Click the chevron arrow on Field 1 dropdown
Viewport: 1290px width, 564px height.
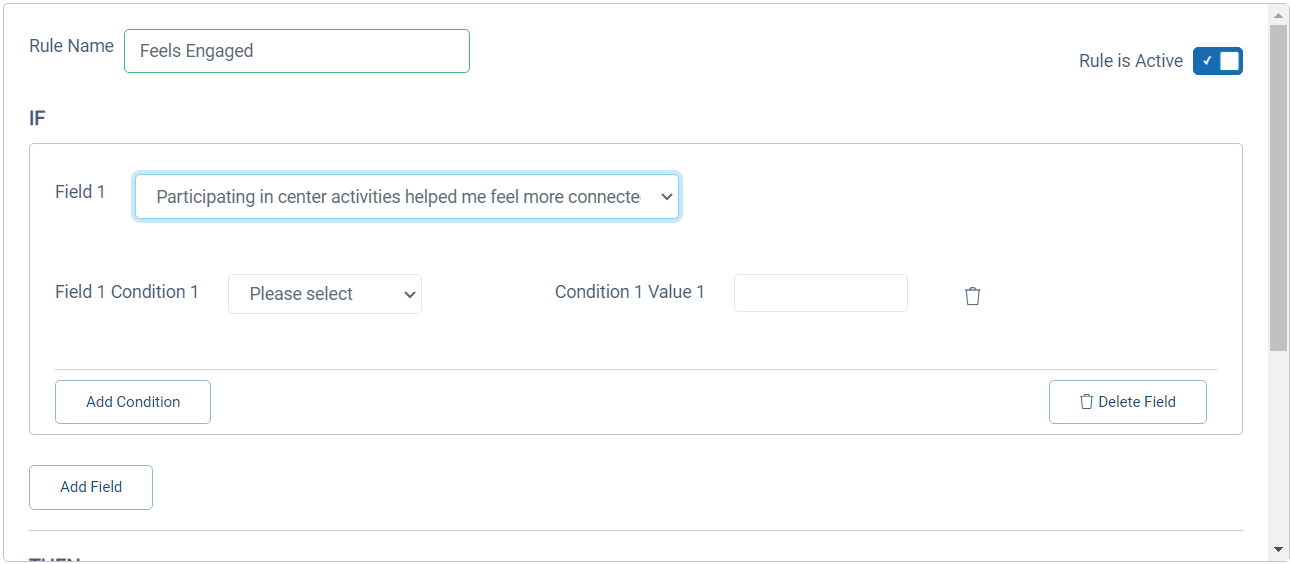tap(667, 197)
